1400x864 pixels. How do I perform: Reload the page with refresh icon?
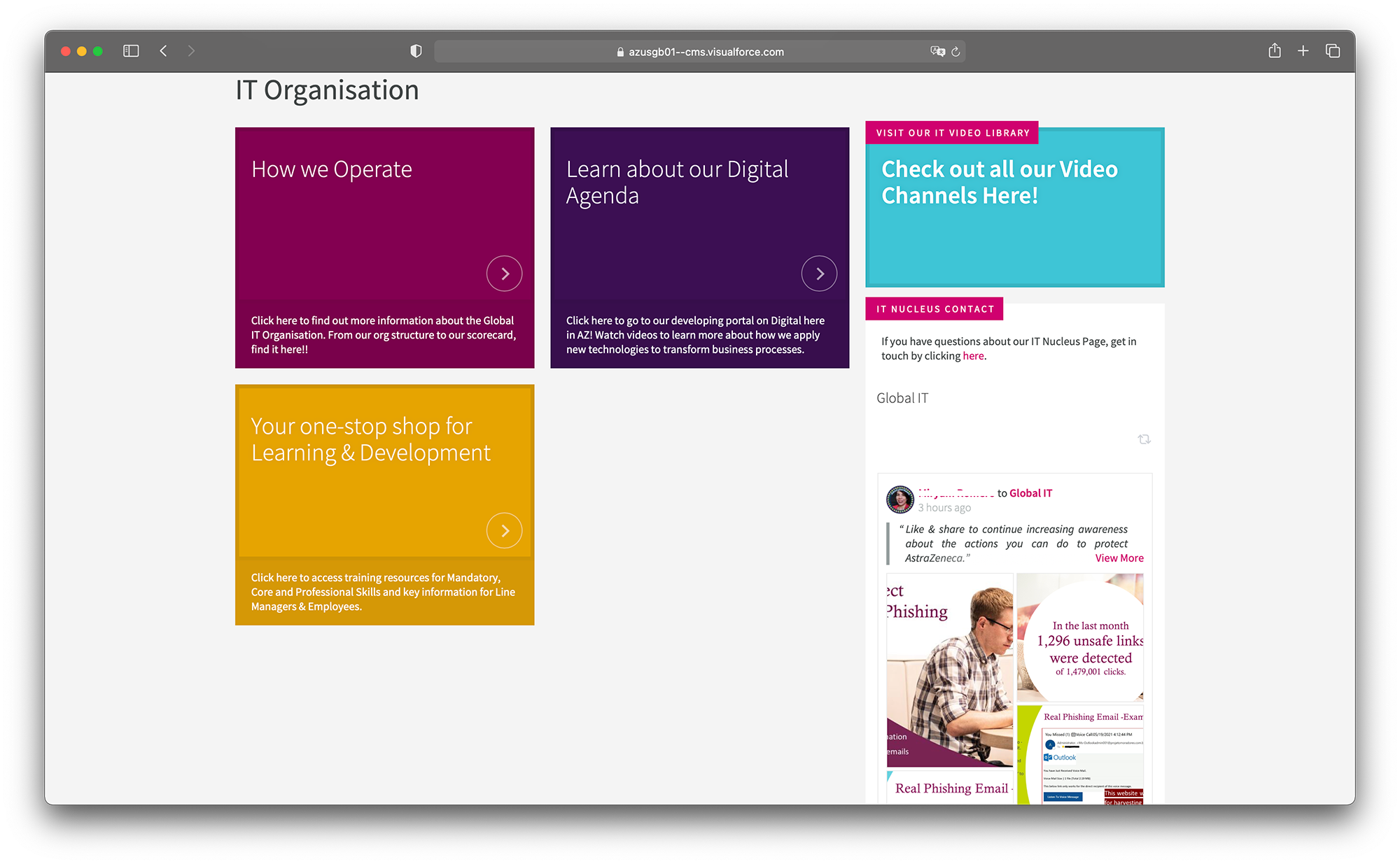[x=955, y=52]
